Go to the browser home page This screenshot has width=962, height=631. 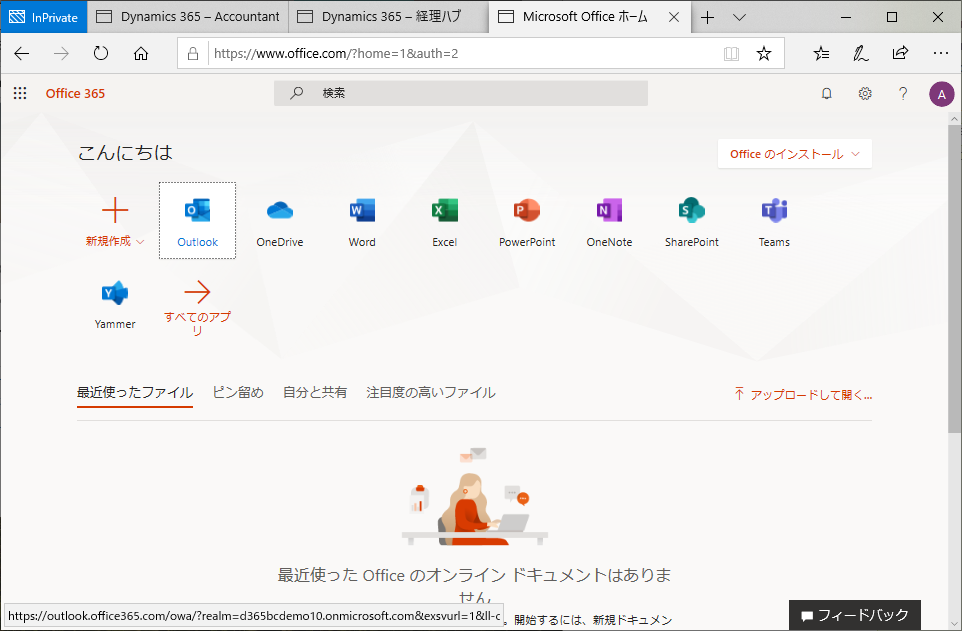pyautogui.click(x=140, y=53)
